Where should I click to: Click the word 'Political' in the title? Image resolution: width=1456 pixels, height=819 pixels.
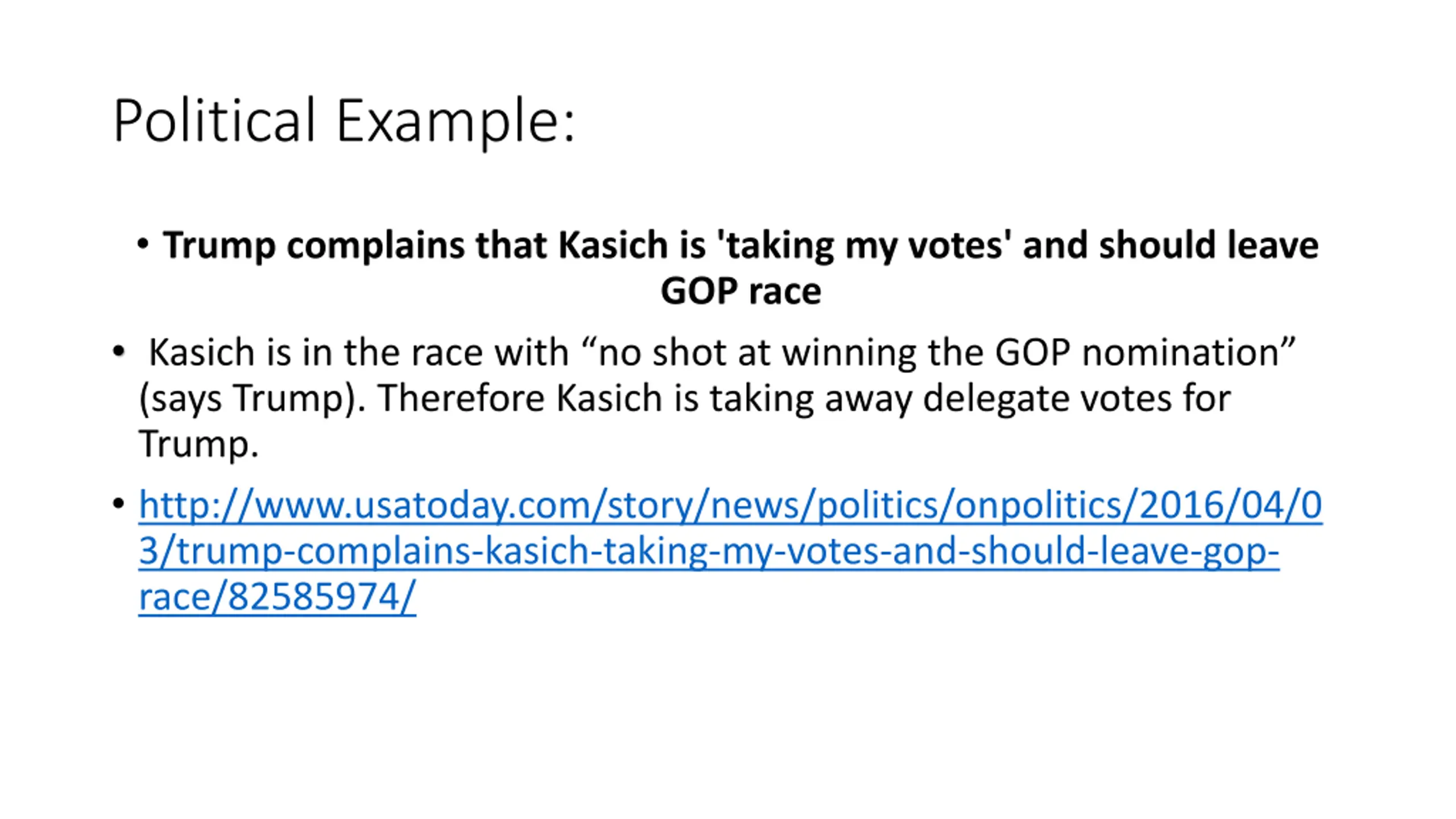pos(214,121)
